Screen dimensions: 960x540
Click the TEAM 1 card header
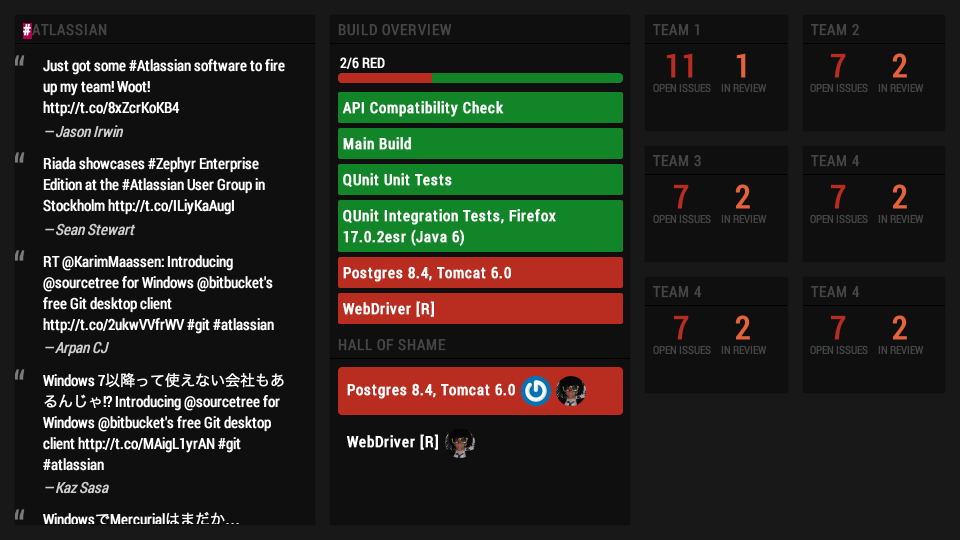click(677, 30)
